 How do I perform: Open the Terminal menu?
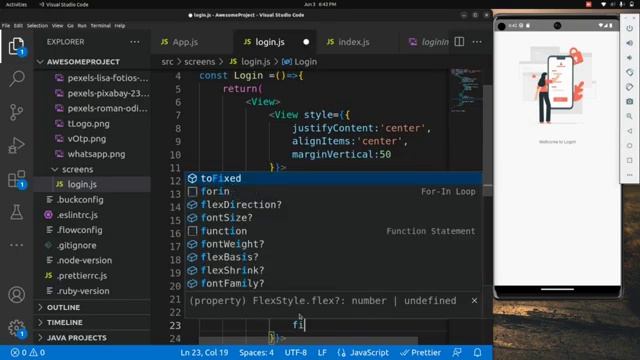click(100, 26)
